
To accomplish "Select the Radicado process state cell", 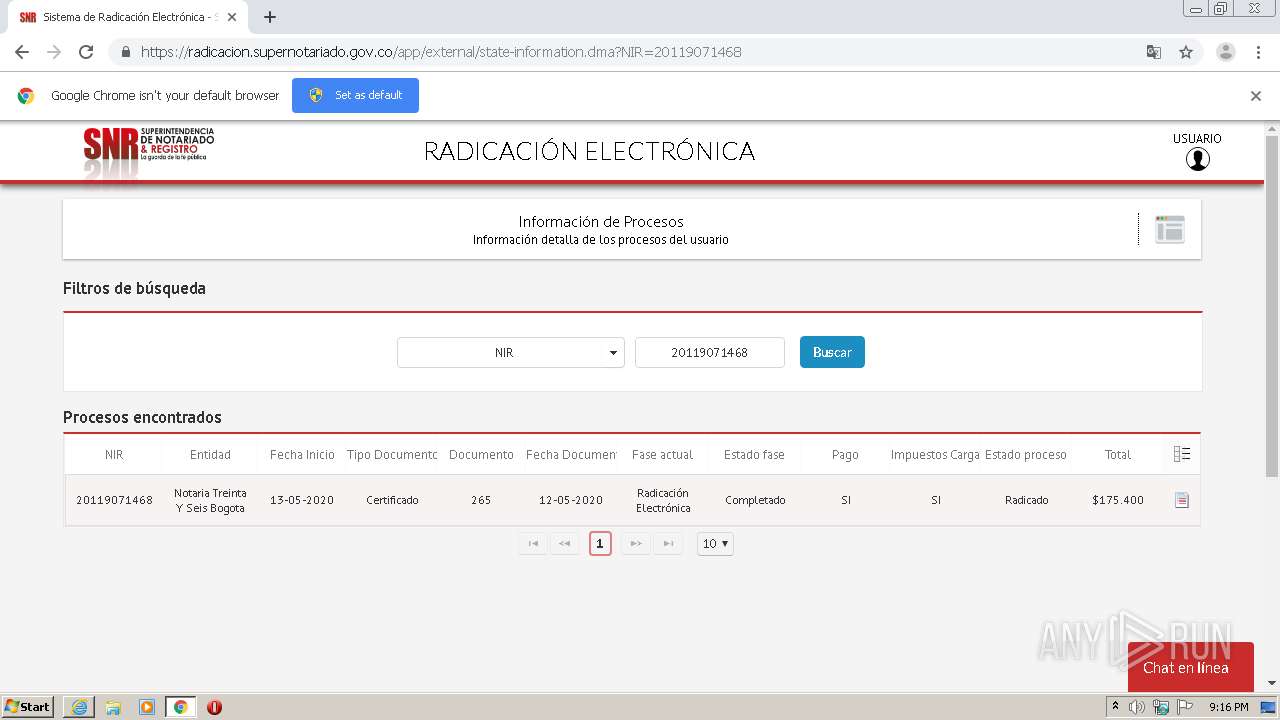I will coord(1027,500).
